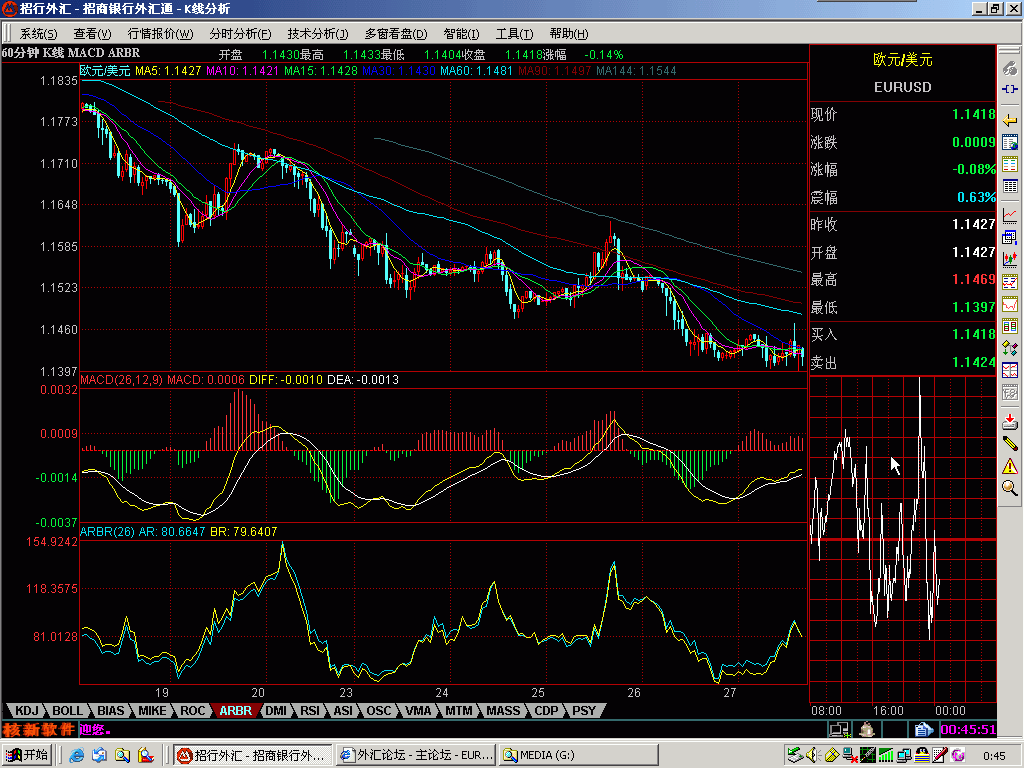This screenshot has height=768, width=1024.
Task: Open the 系统(S) menu
Action: (x=38, y=34)
